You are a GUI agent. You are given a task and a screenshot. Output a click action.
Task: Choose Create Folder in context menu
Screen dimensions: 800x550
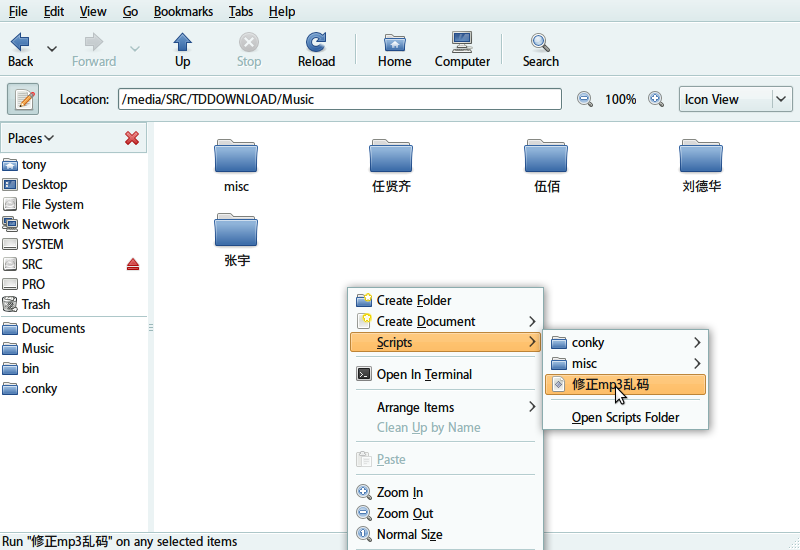point(445,300)
